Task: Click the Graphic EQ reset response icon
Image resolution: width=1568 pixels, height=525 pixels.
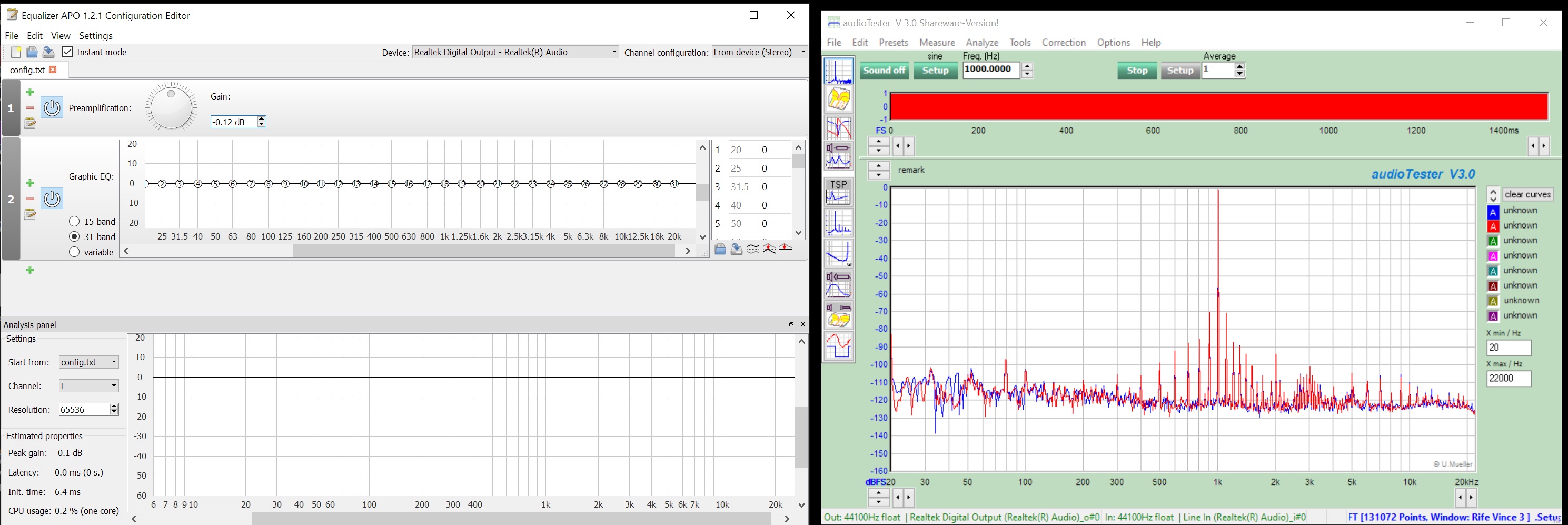Action: (x=786, y=249)
